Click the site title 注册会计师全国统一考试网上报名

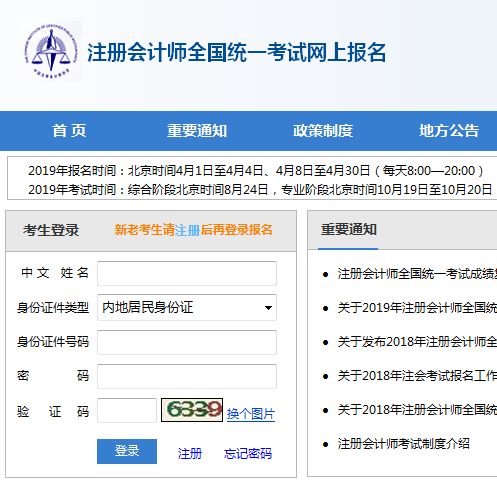pos(236,52)
